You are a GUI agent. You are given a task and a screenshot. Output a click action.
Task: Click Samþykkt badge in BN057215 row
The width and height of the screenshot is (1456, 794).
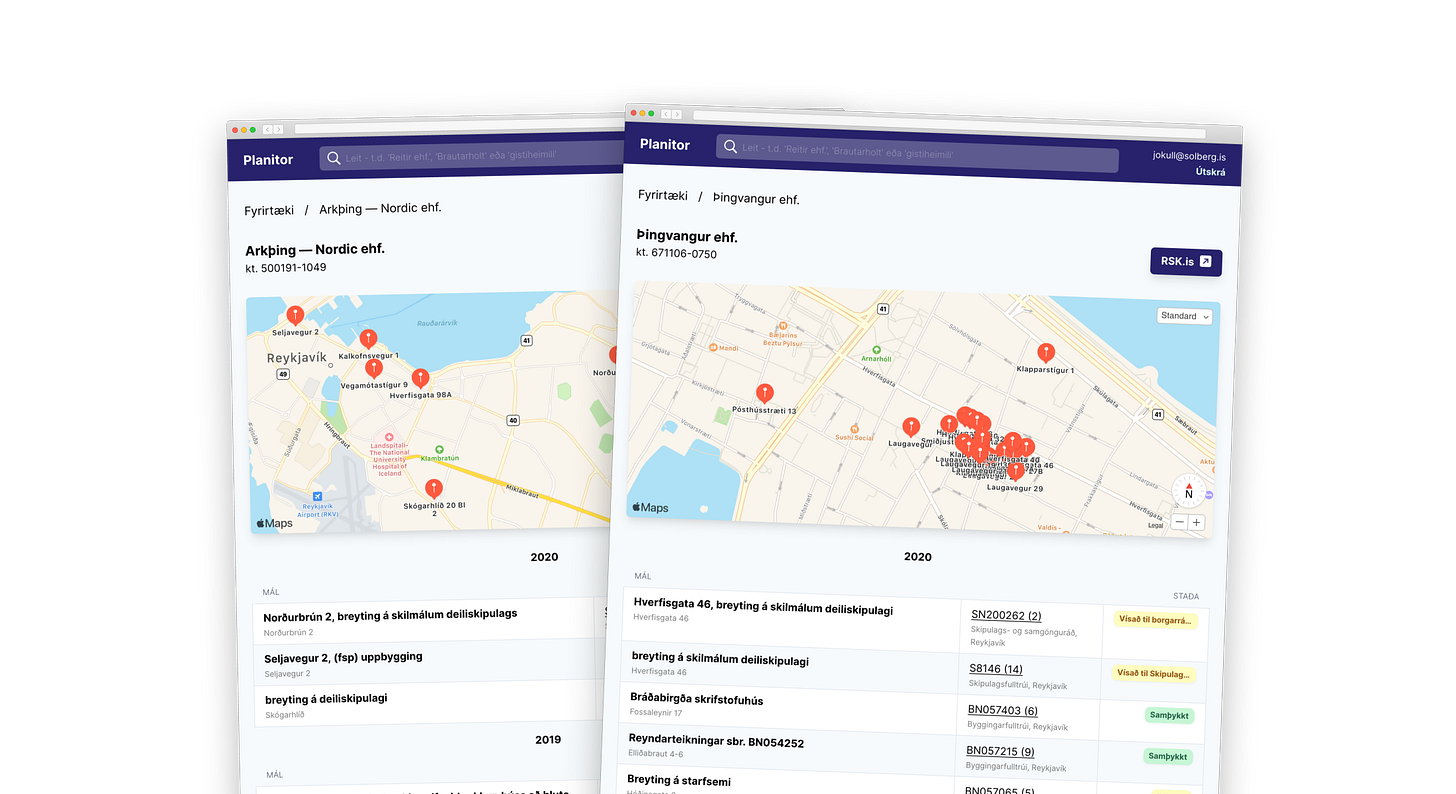[1166, 757]
